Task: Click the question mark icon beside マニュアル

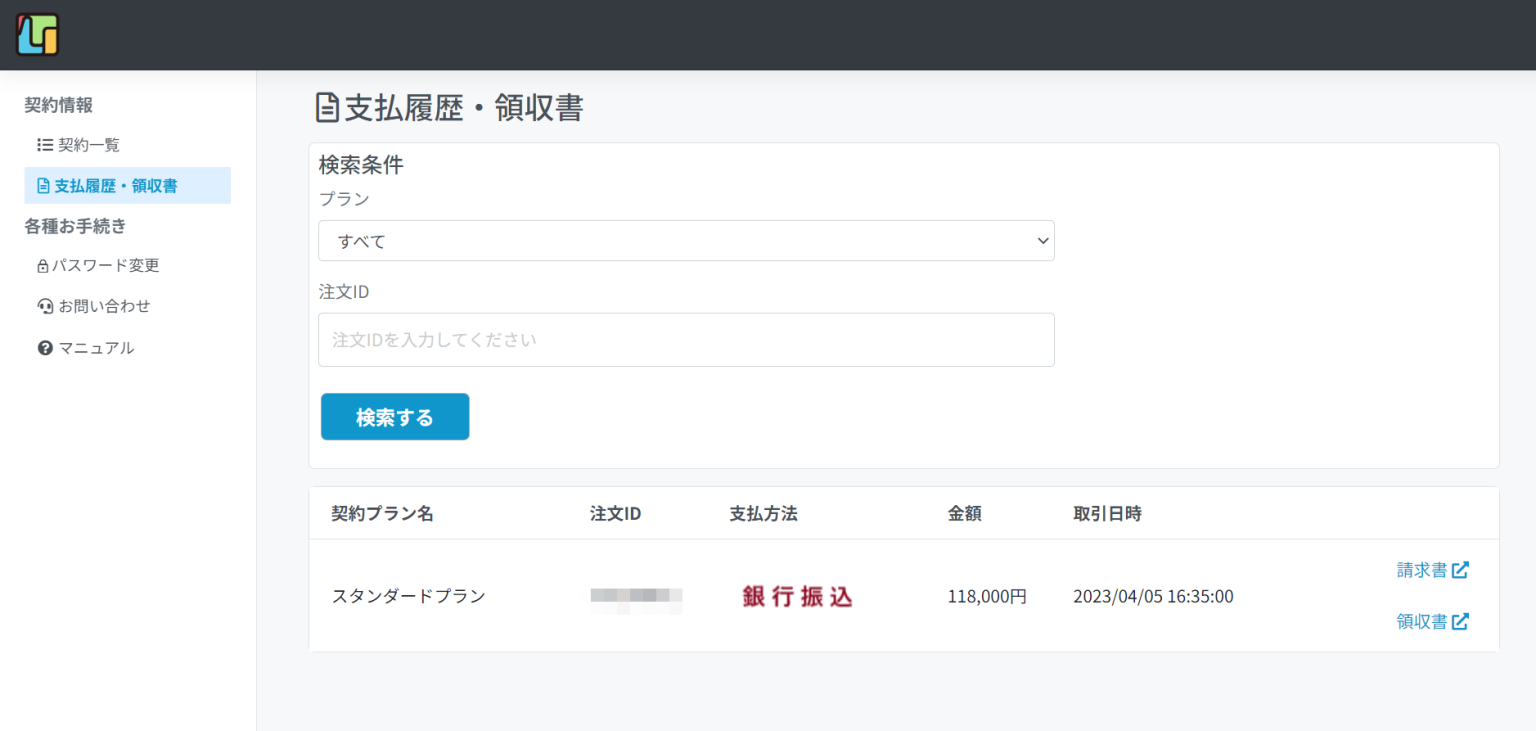Action: pyautogui.click(x=45, y=348)
